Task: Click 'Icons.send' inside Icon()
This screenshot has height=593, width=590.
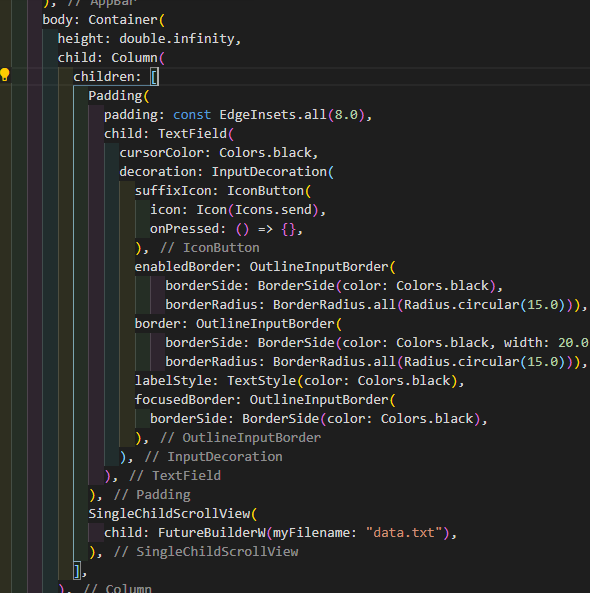Action: pos(273,210)
